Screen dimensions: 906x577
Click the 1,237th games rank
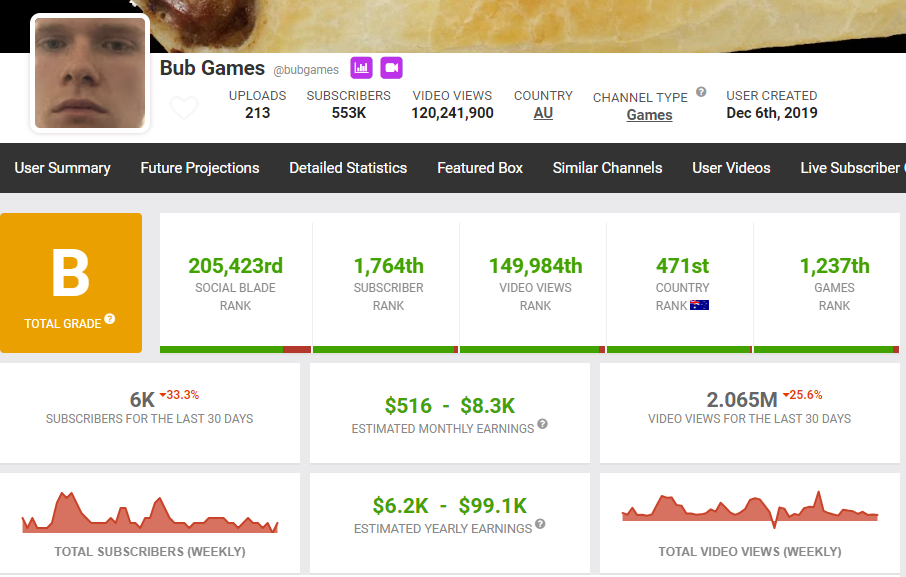point(834,266)
